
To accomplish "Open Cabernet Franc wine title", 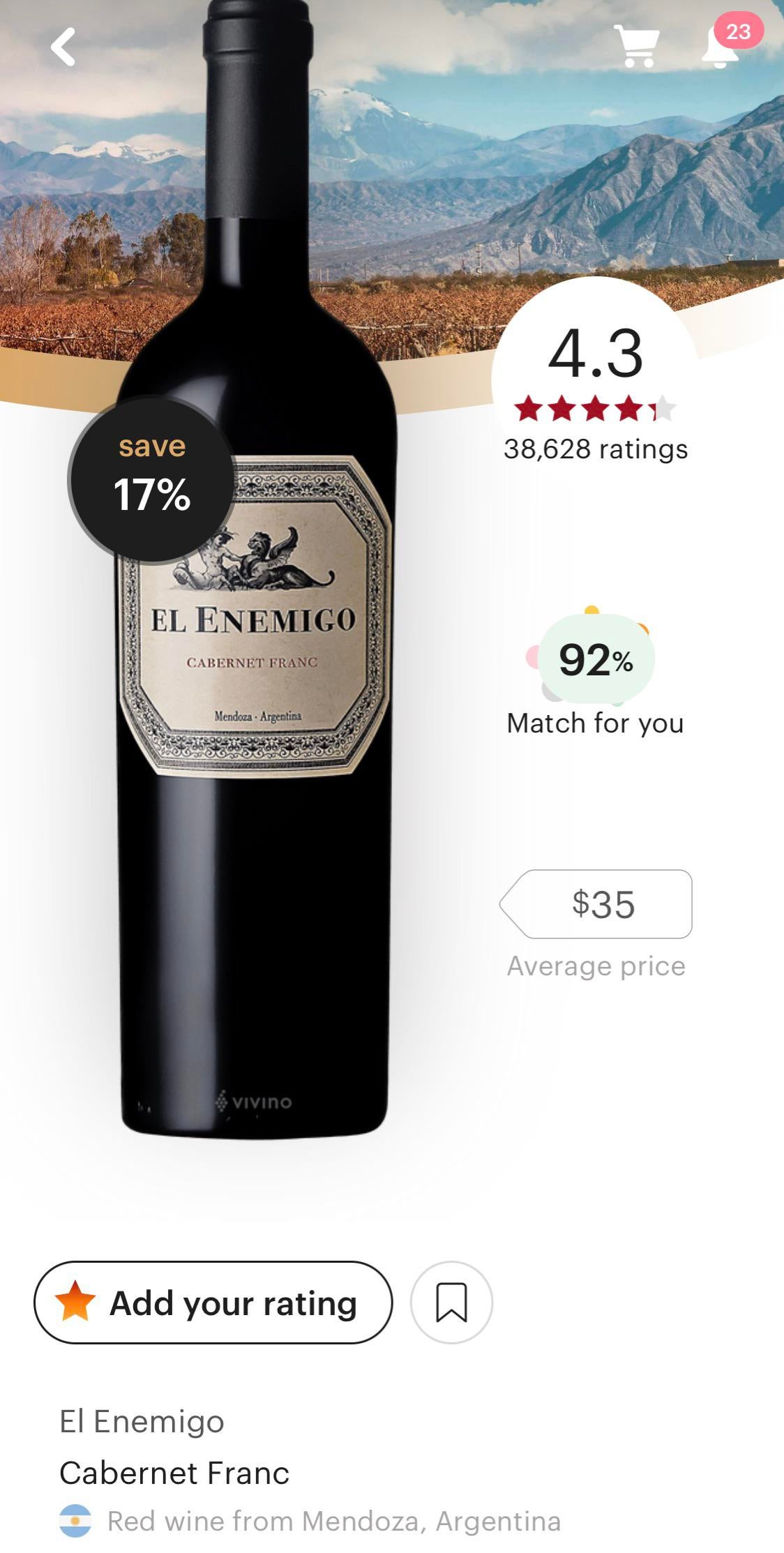I will [174, 1473].
